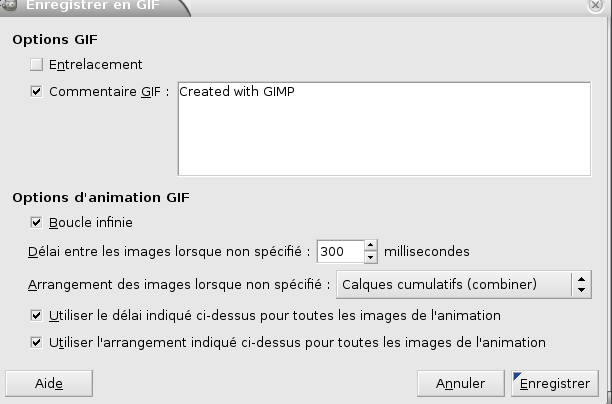The height and width of the screenshot is (404, 612).
Task: Open the Calques cumulatifs (combiner) dropdown
Action: (x=464, y=285)
